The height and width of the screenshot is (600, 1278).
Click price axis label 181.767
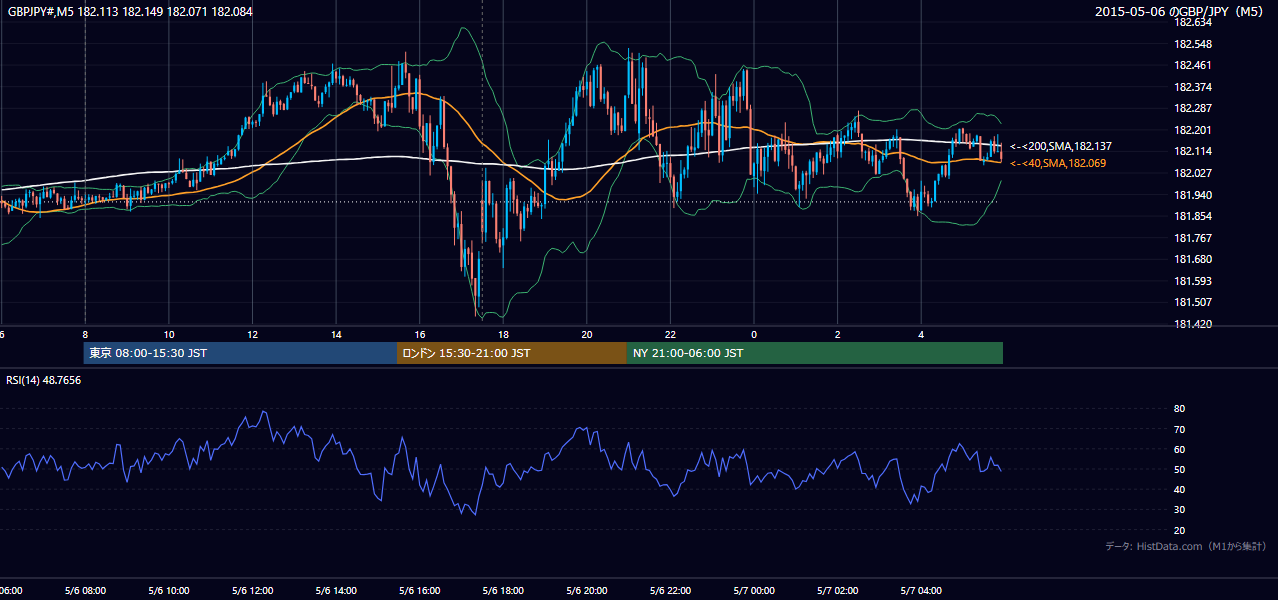click(x=1191, y=238)
